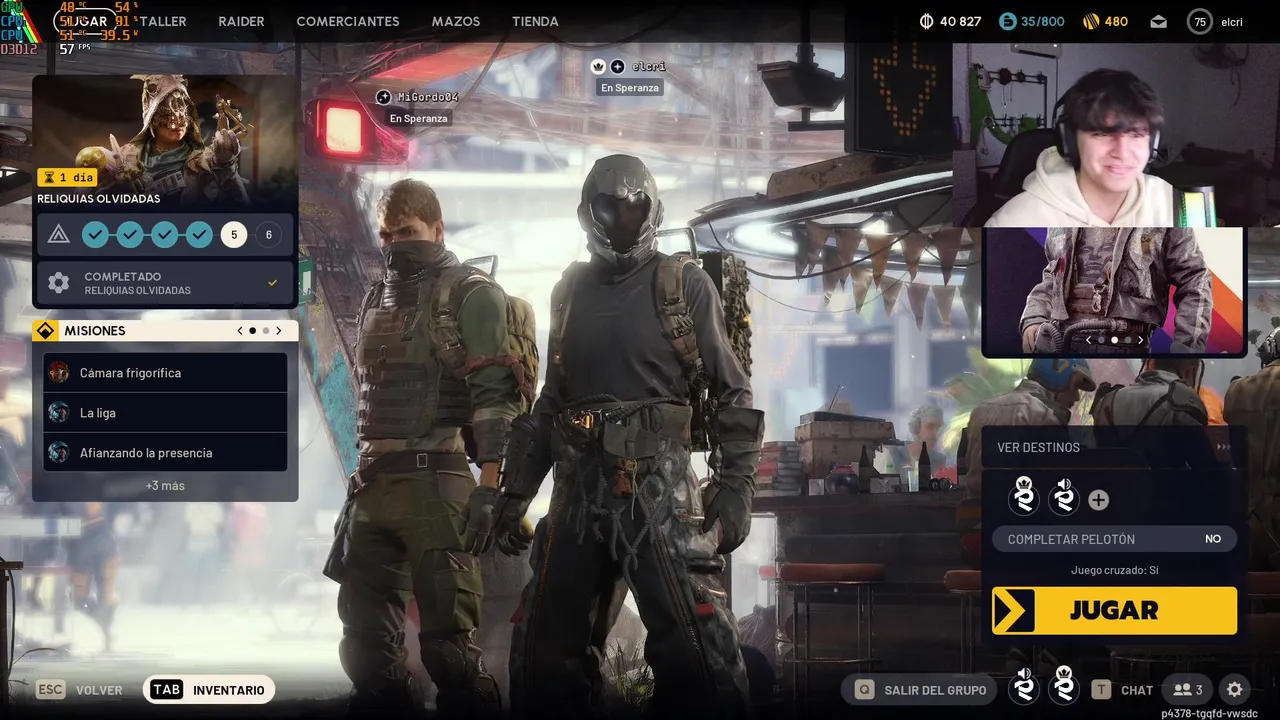Click the yellow checkmark in the Completado row

point(272,283)
